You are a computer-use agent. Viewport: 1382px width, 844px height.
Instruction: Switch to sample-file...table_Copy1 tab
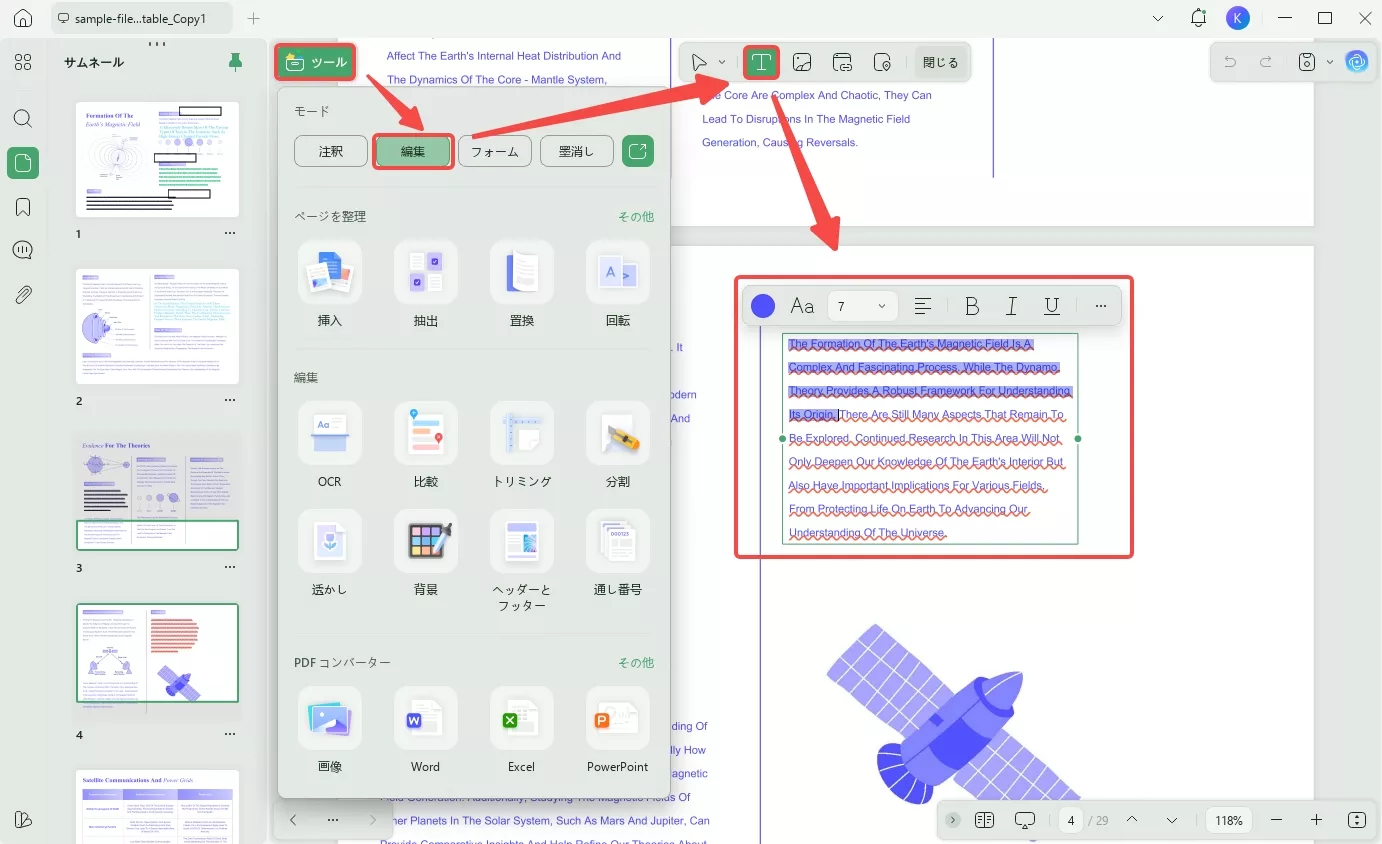tap(142, 19)
